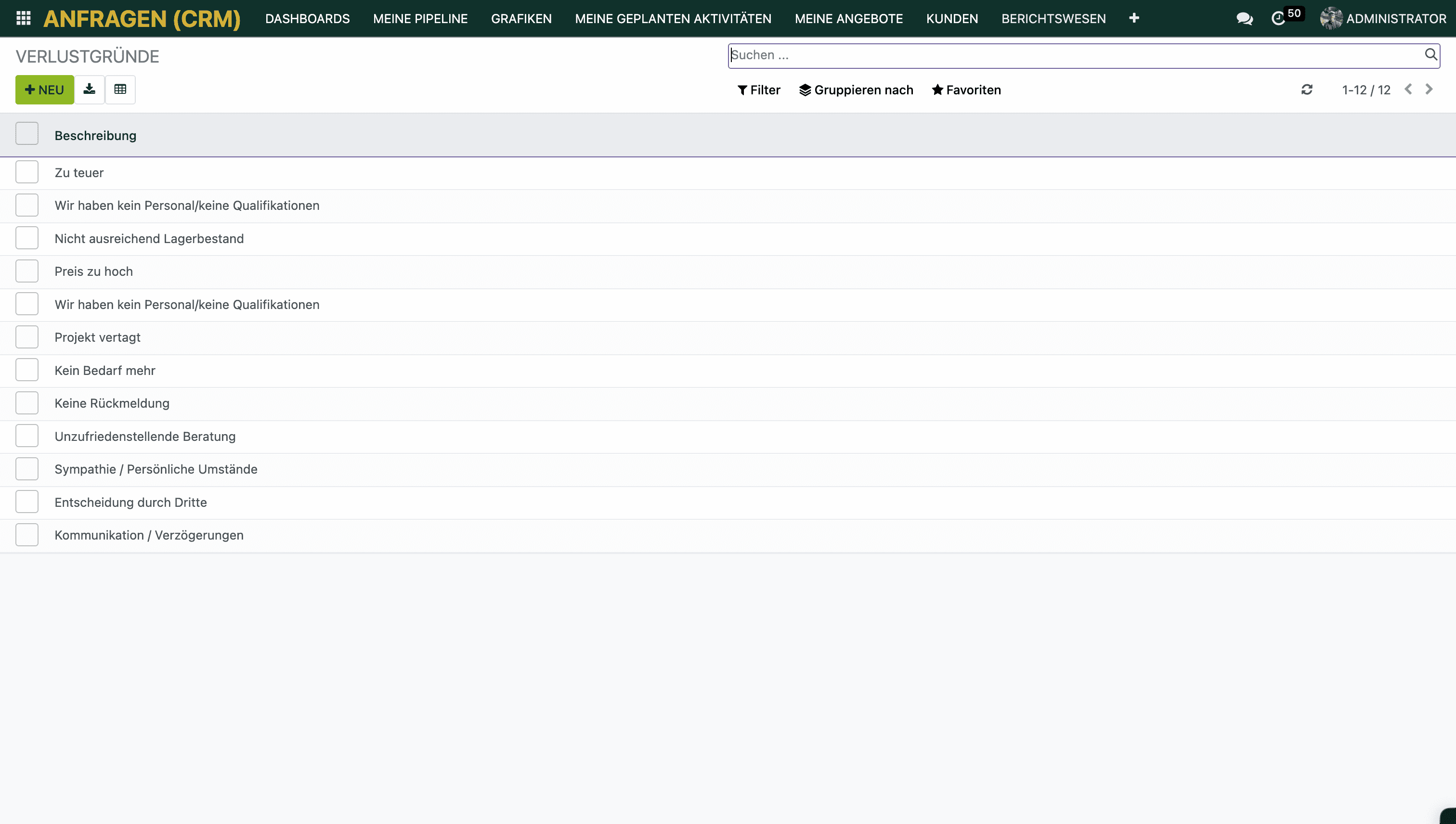This screenshot has width=1456, height=824.
Task: Open the apps grid menu icon
Action: coord(23,18)
